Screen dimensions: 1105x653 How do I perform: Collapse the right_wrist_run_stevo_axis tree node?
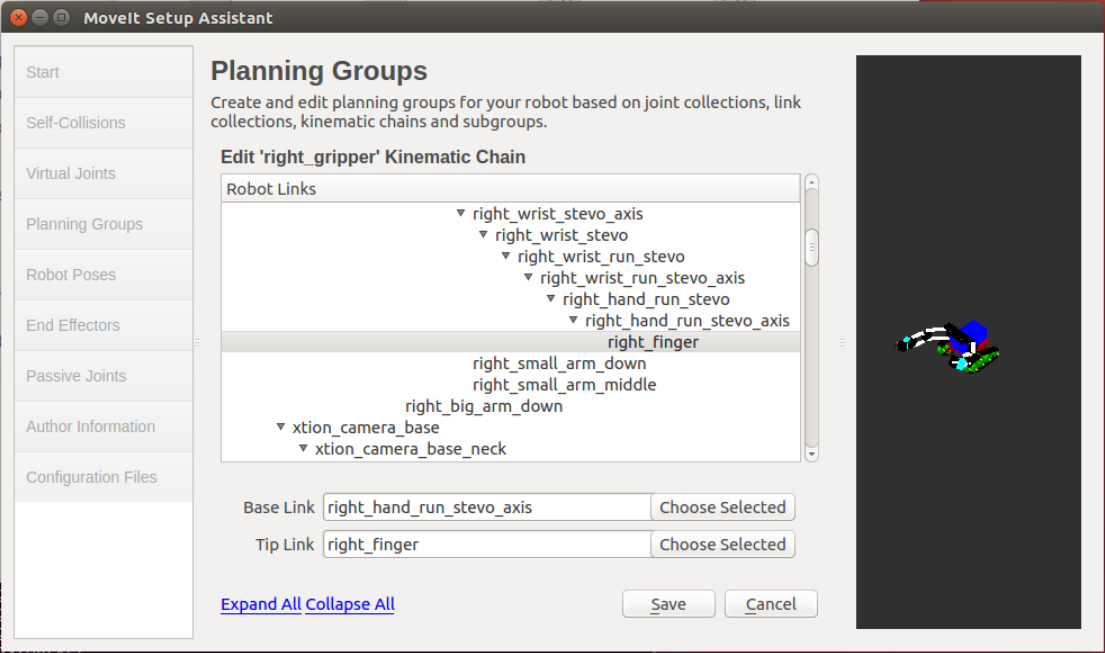529,278
